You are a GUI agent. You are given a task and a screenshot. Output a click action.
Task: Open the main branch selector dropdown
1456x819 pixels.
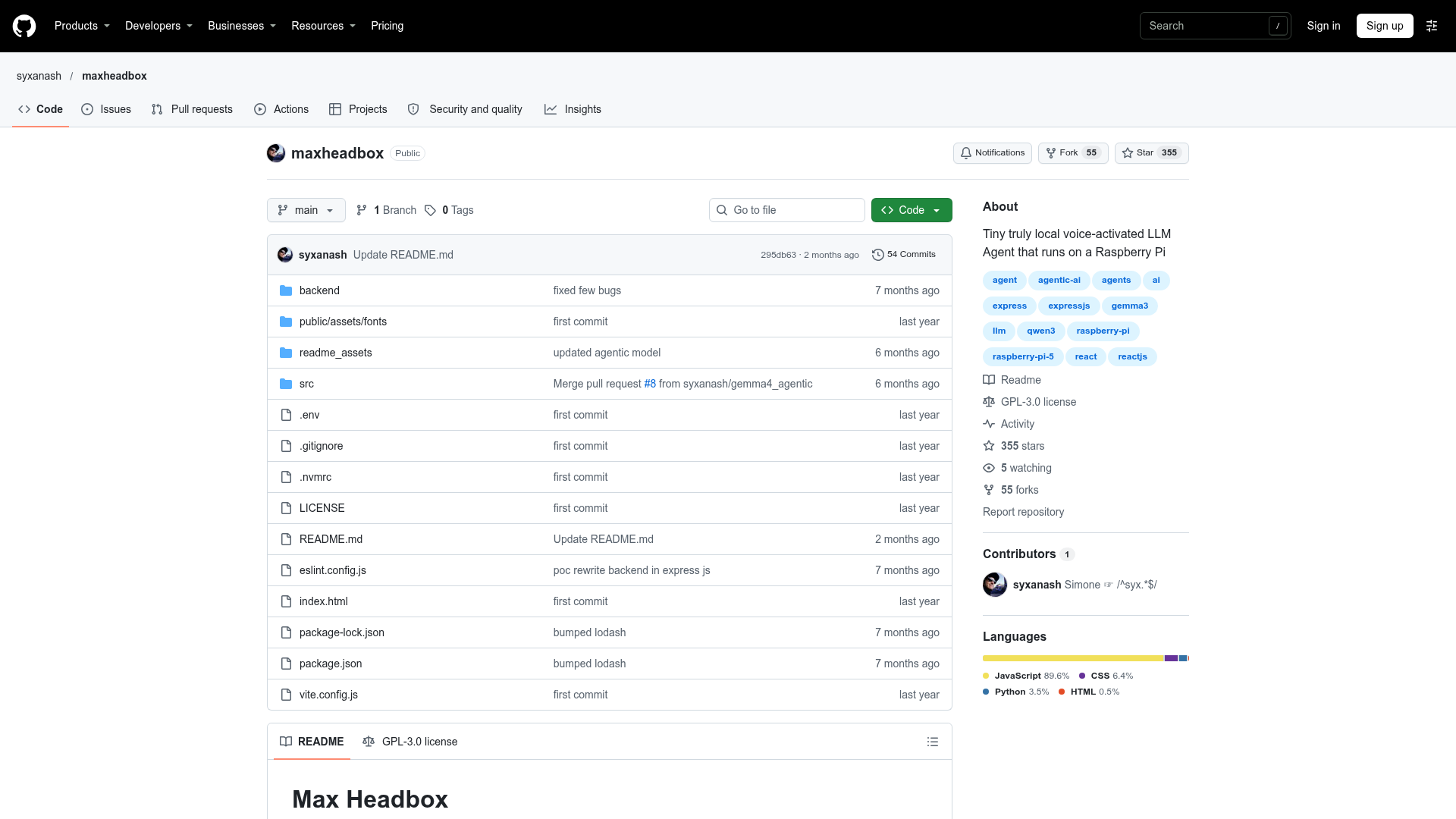pyautogui.click(x=306, y=210)
